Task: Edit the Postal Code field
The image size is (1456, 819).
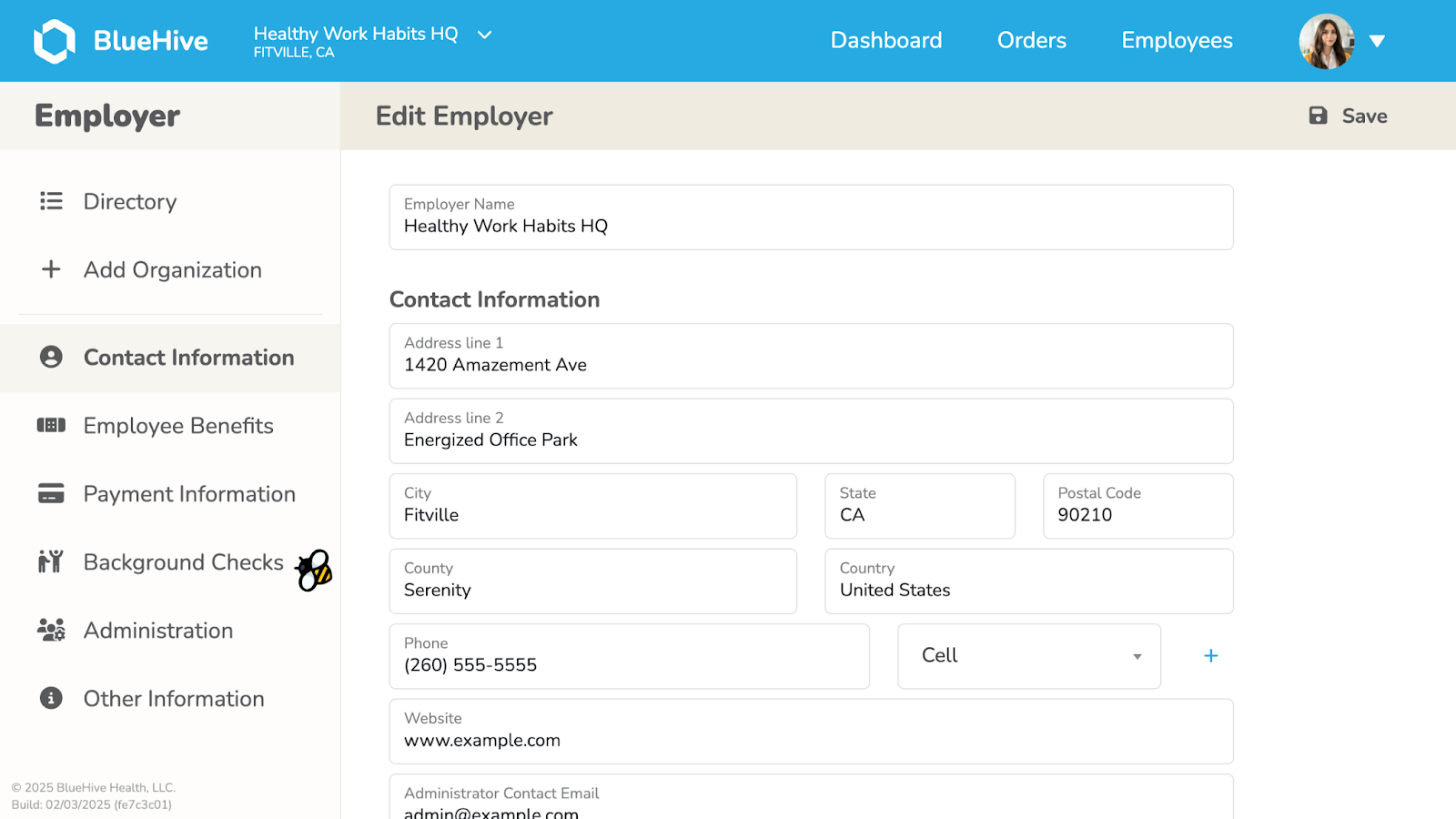Action: pos(1138,506)
